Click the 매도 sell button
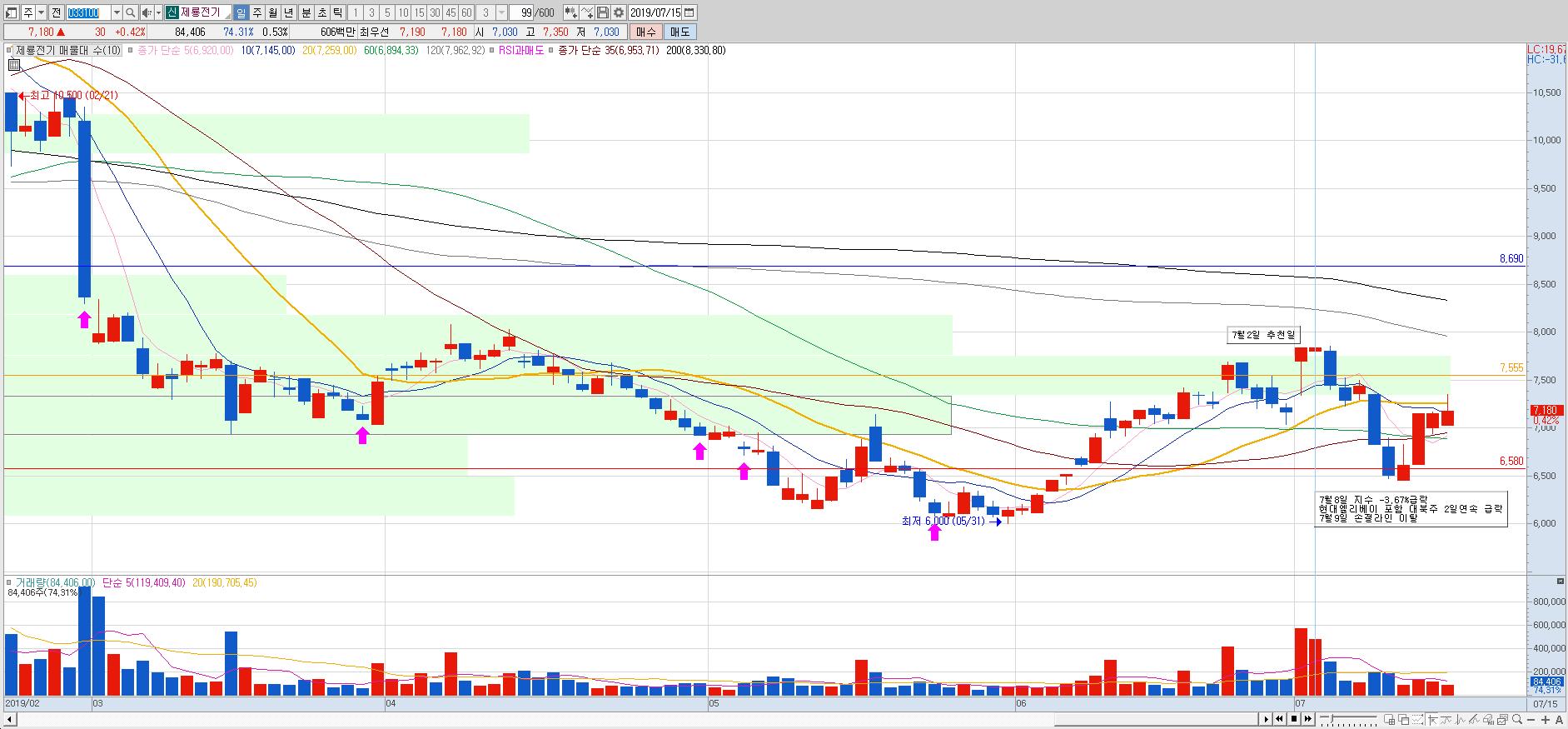1568x729 pixels. pos(679,32)
